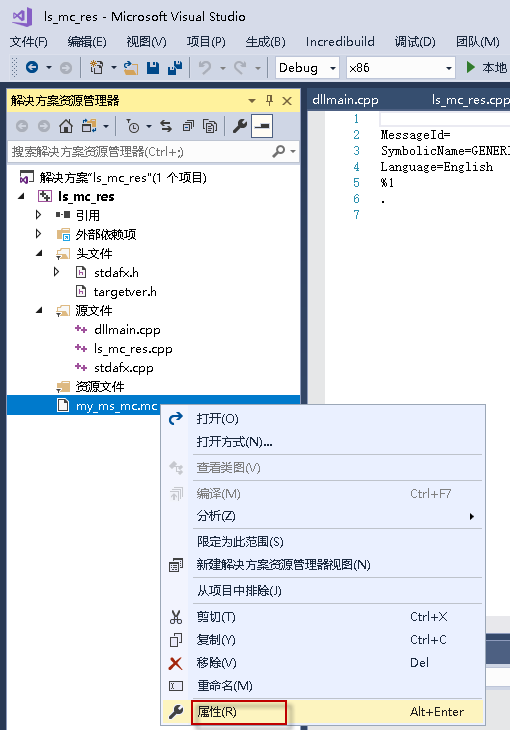Open the 文件(F) menu
This screenshot has height=730, width=510.
28,41
